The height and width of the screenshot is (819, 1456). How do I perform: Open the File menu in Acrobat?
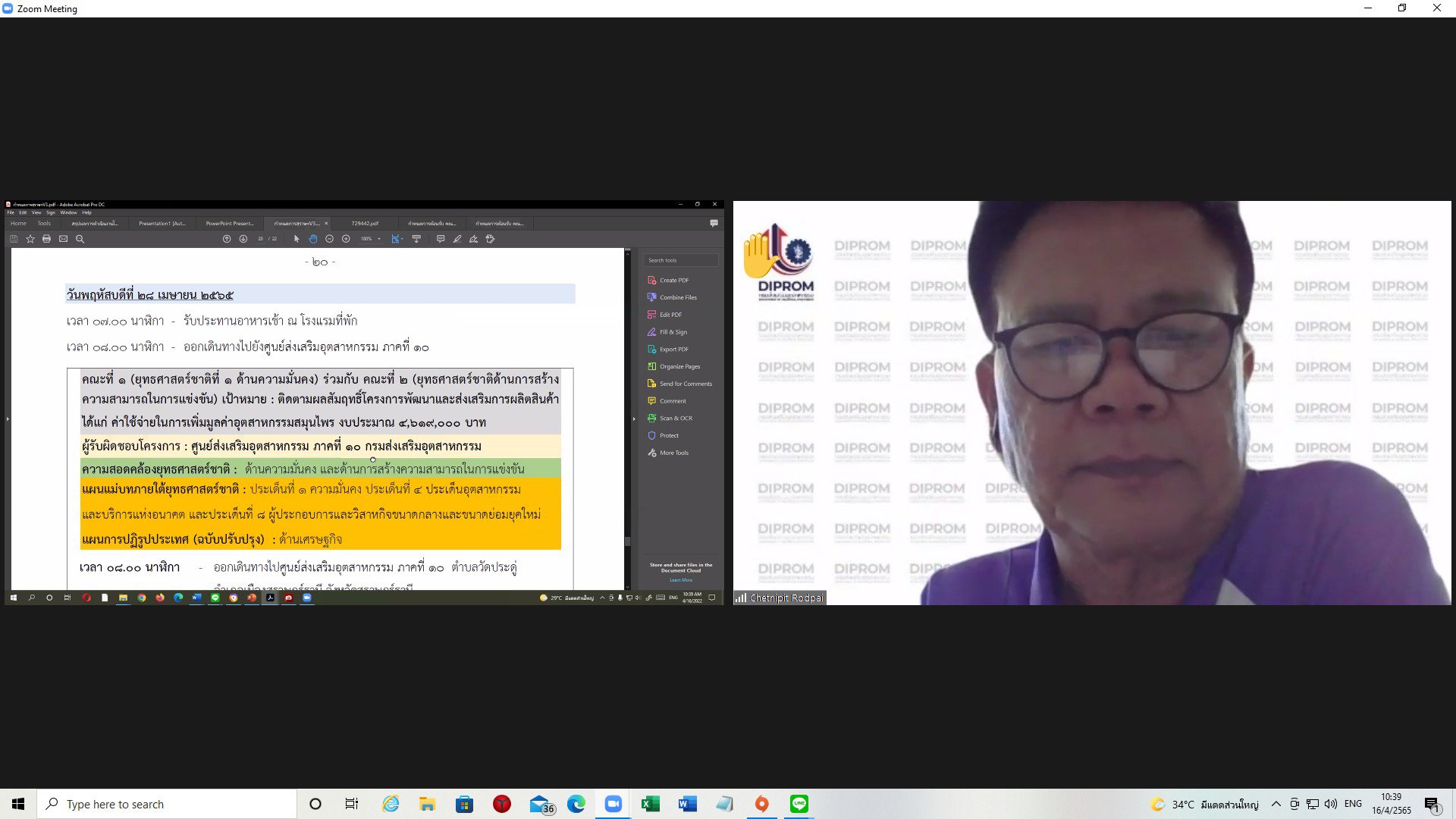click(x=11, y=212)
